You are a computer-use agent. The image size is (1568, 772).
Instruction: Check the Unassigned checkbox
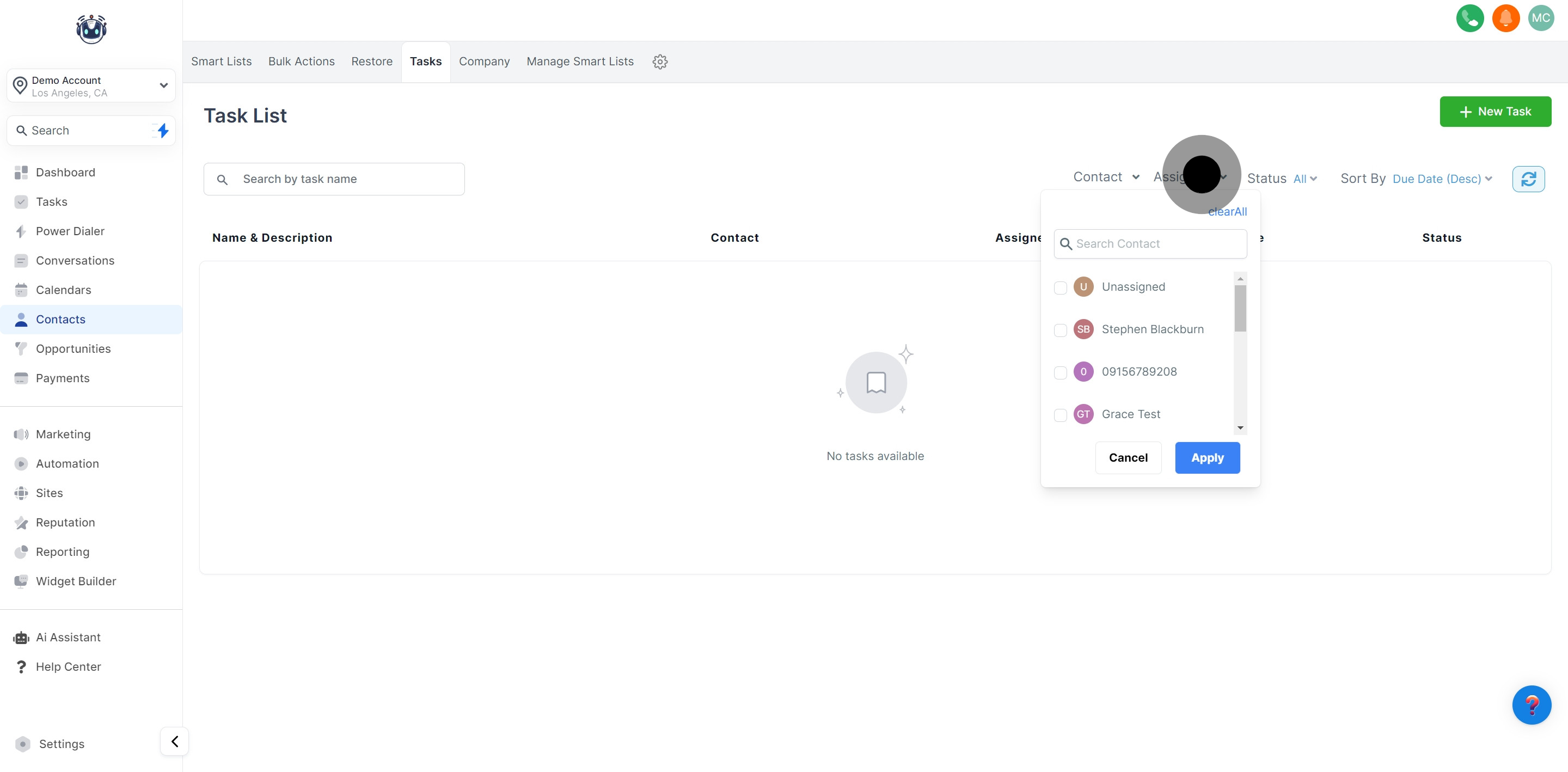(x=1061, y=287)
